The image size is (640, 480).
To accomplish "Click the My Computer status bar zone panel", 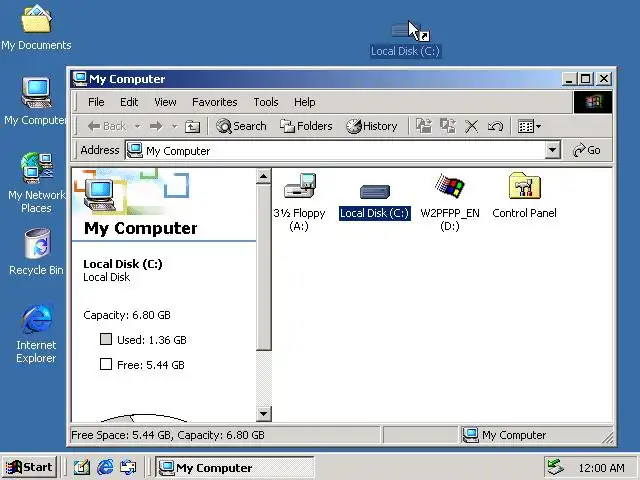I will click(535, 435).
